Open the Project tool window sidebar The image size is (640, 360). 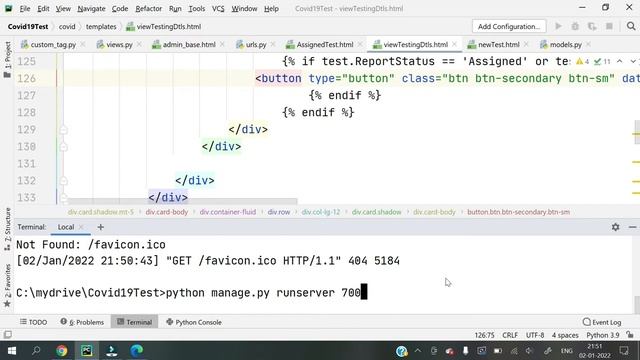tap(7, 60)
